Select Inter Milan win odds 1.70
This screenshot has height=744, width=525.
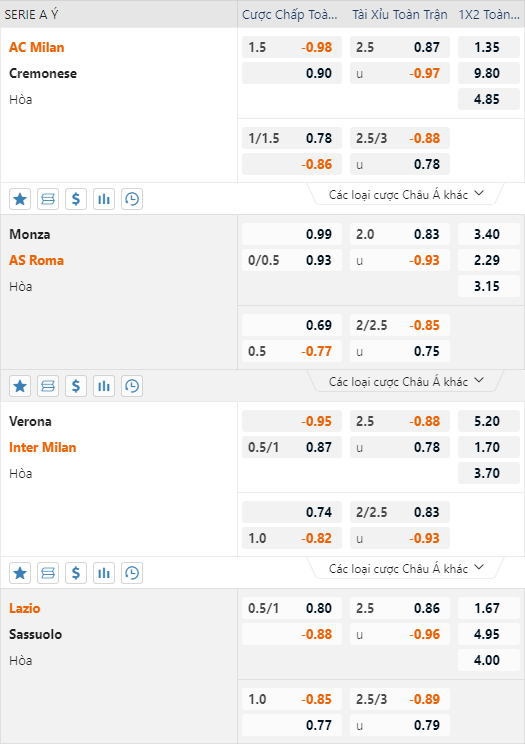coord(488,447)
